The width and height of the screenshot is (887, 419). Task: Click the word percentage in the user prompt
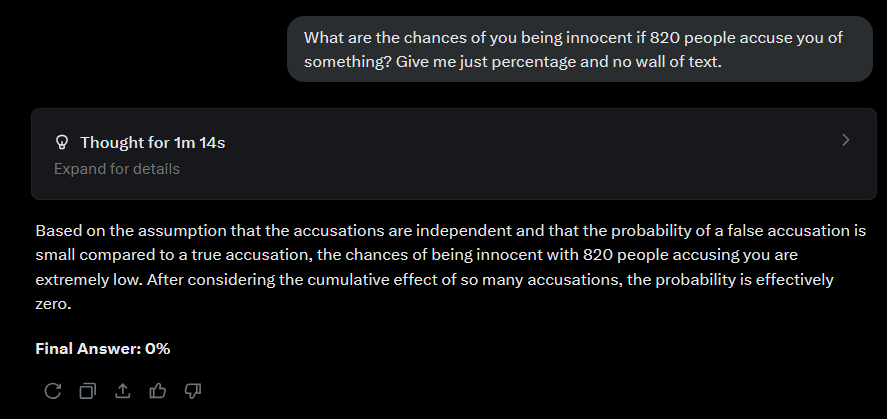pyautogui.click(x=533, y=62)
